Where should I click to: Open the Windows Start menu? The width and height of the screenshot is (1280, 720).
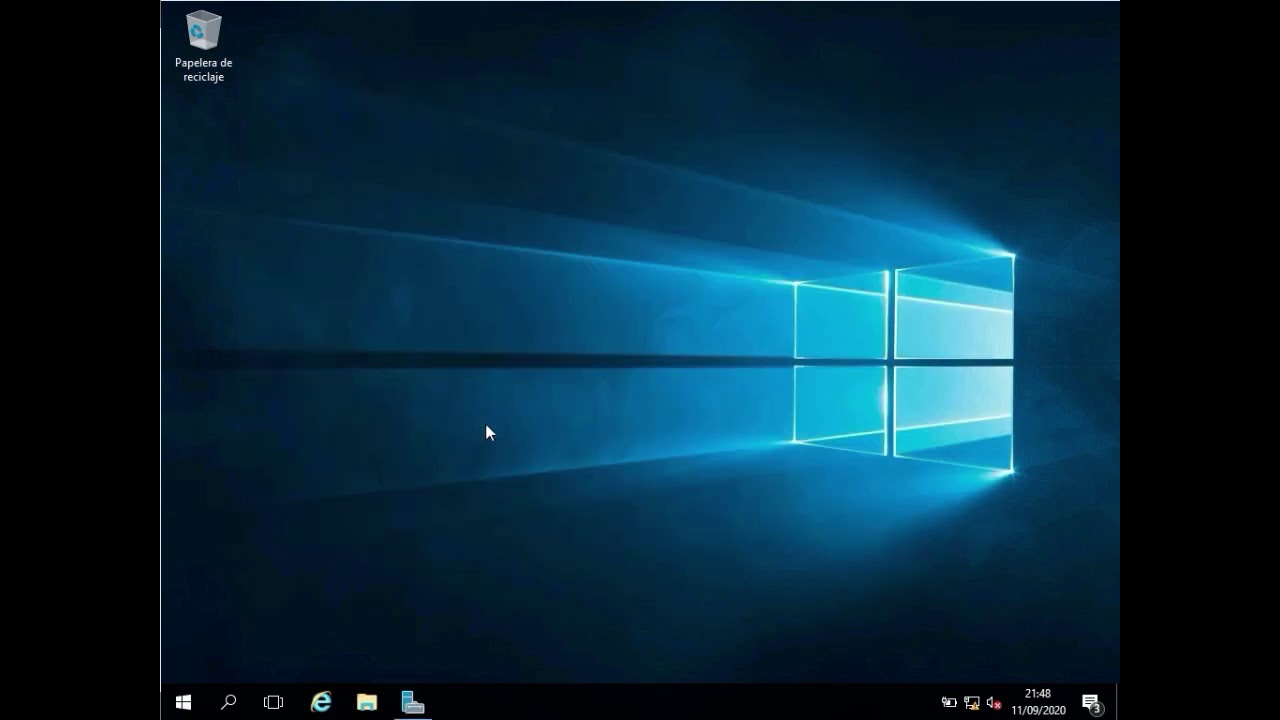pos(183,702)
